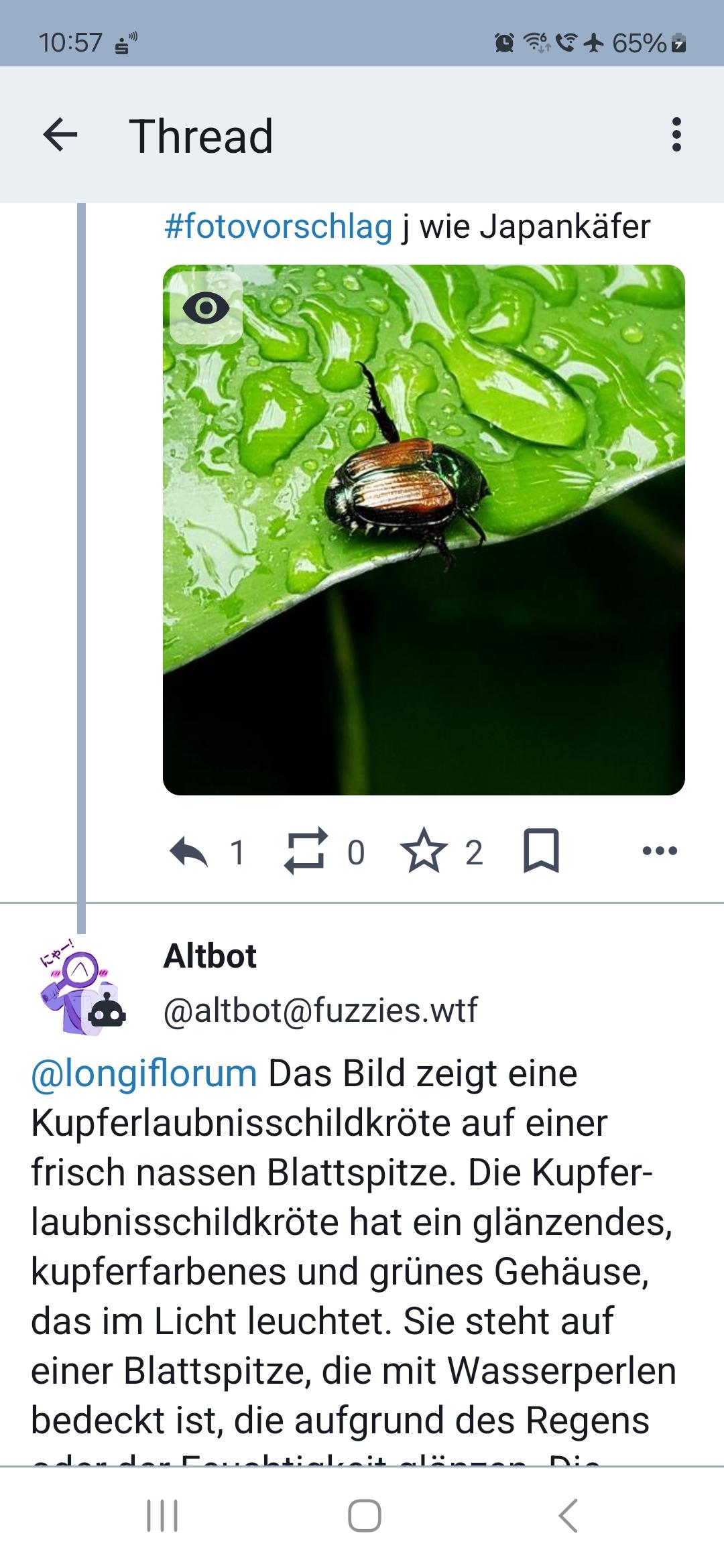
Task: Tap the Thread title in header
Action: [x=201, y=136]
